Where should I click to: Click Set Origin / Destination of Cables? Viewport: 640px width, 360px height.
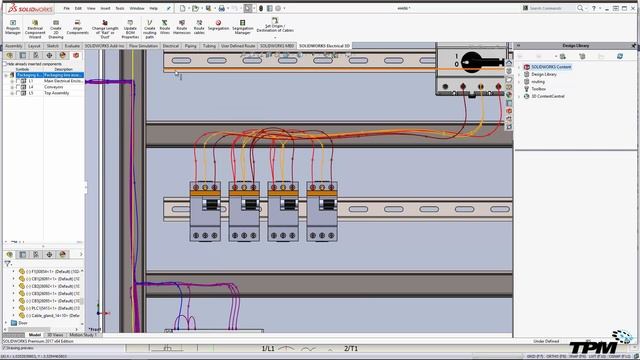click(x=275, y=25)
